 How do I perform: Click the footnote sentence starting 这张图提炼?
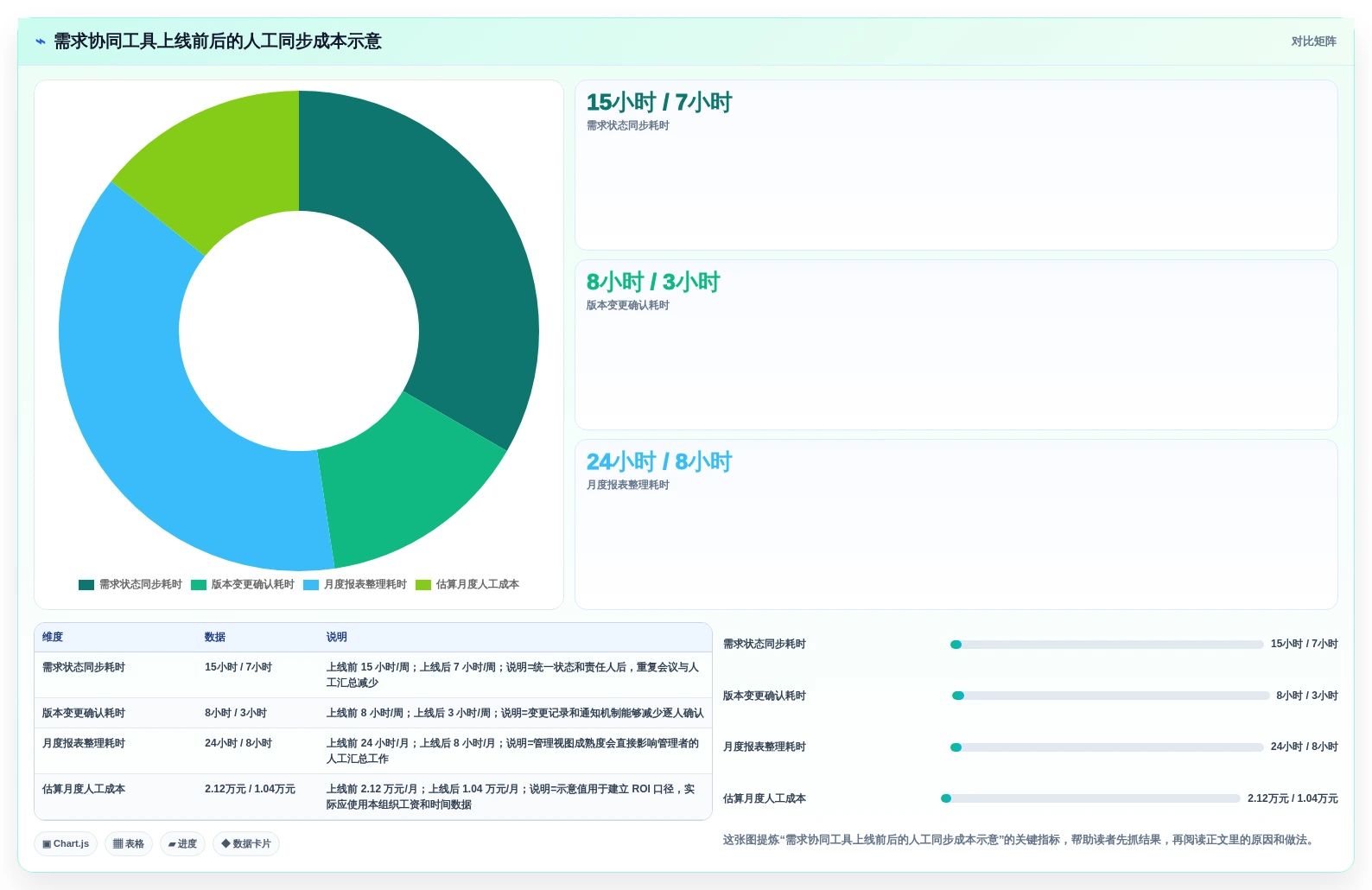point(1020,840)
